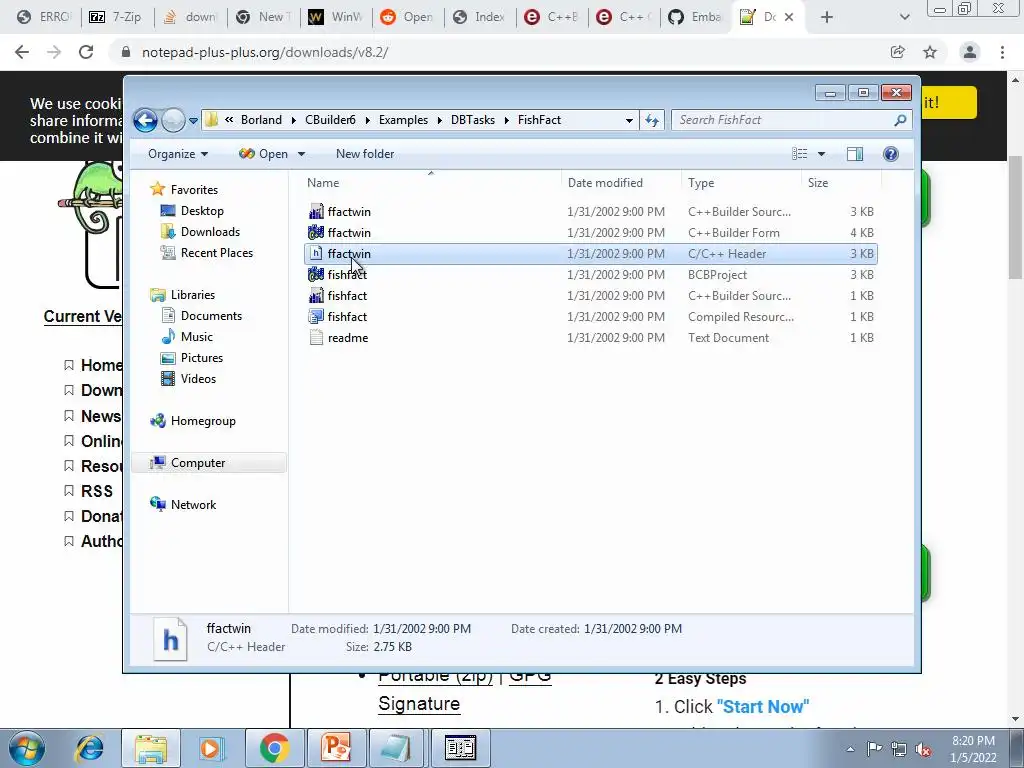The width and height of the screenshot is (1024, 768).
Task: Open the recent locations dropdown arrow
Action: pyautogui.click(x=193, y=121)
